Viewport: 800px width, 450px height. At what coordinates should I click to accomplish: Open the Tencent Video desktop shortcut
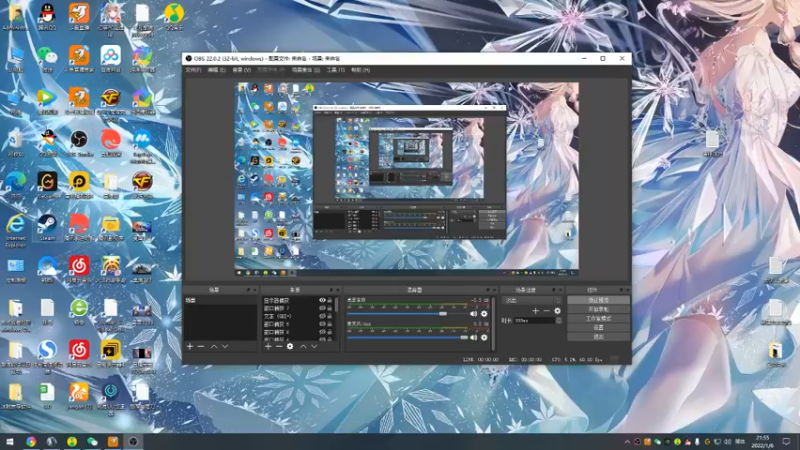(47, 100)
